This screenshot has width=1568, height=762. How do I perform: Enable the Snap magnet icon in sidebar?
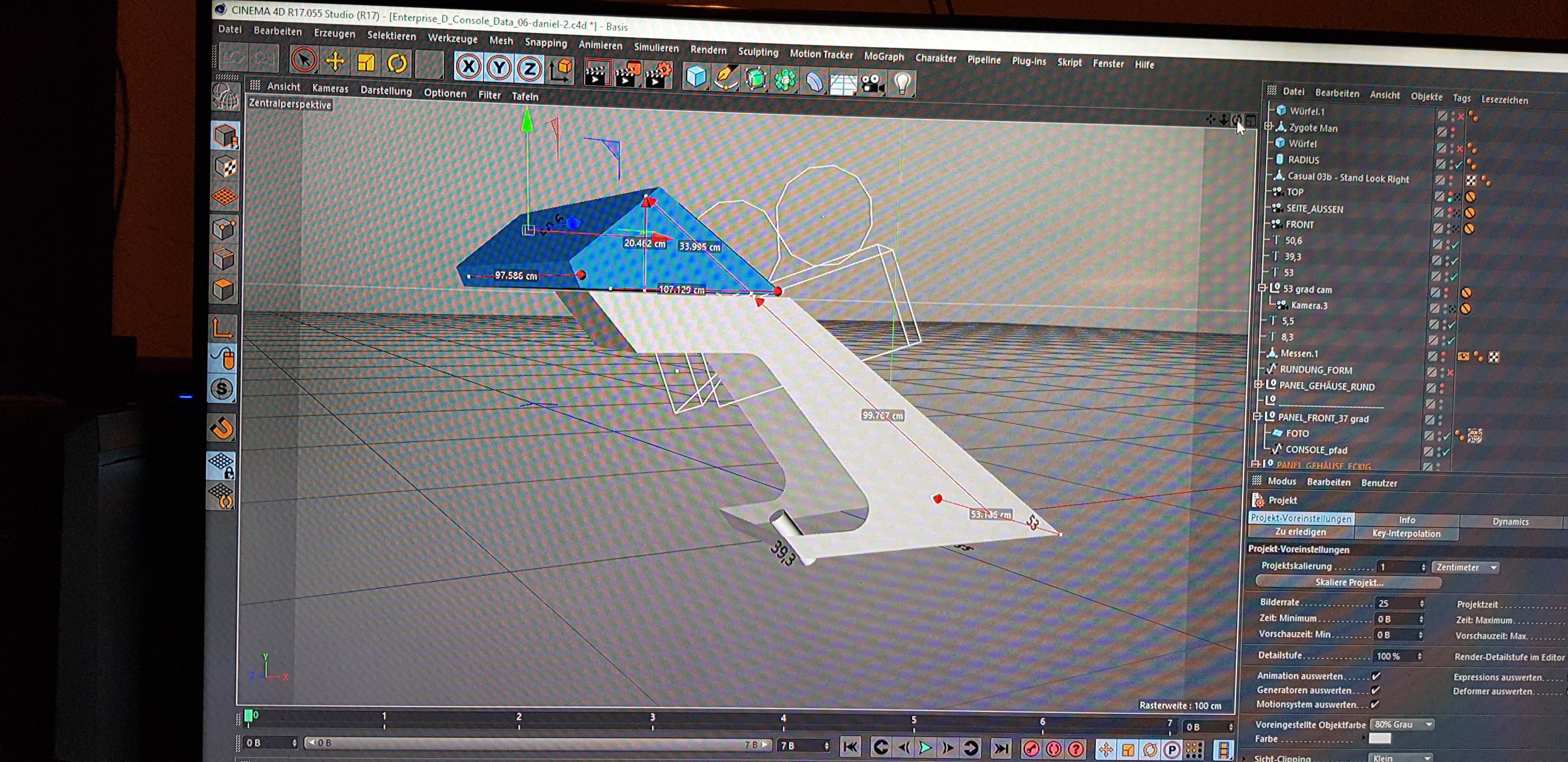222,428
